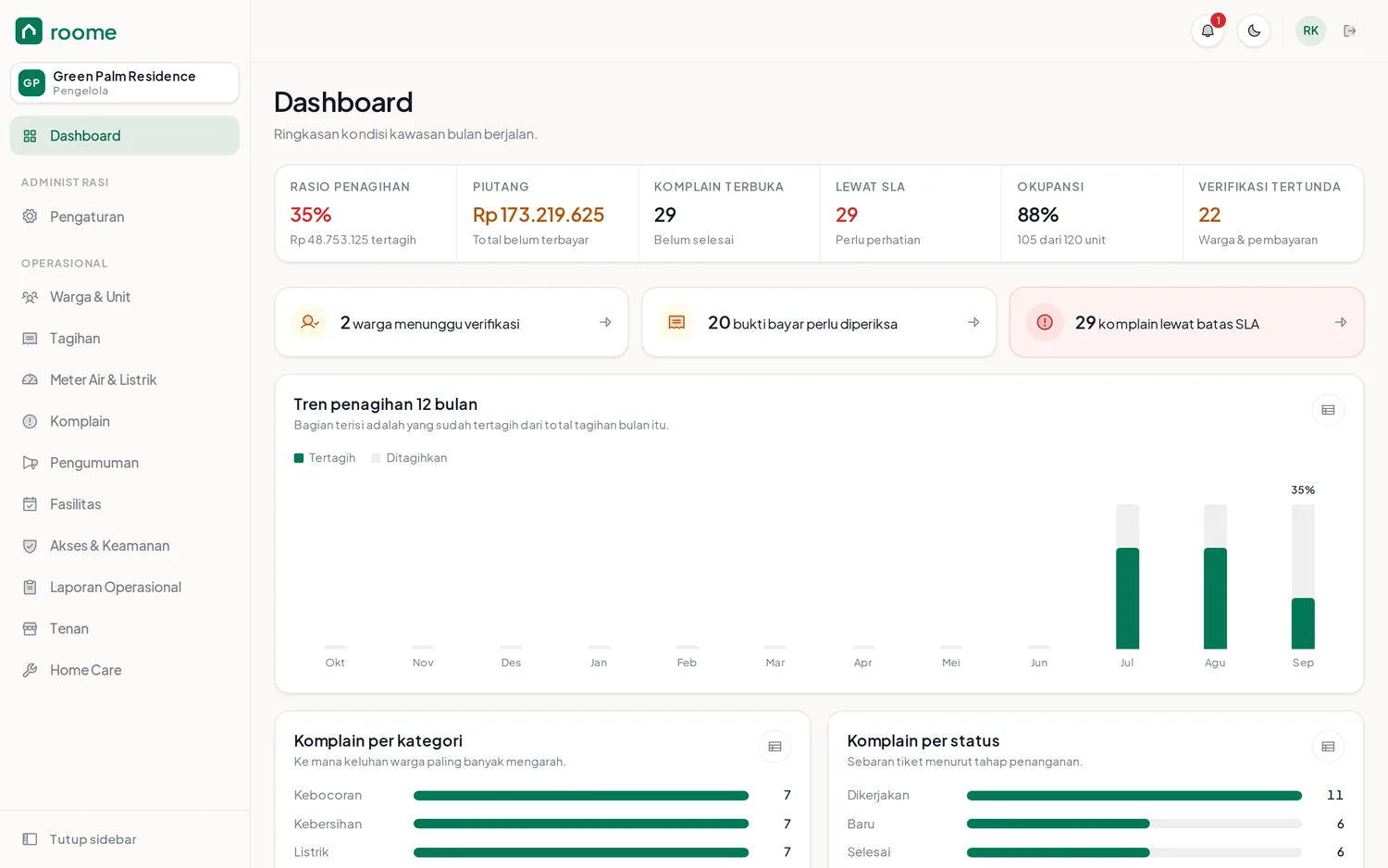The height and width of the screenshot is (868, 1388).
Task: Open Tagihan page
Action: tap(125, 339)
